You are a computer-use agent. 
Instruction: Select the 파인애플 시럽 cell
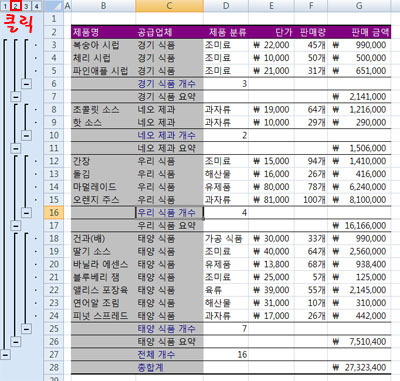tap(103, 71)
